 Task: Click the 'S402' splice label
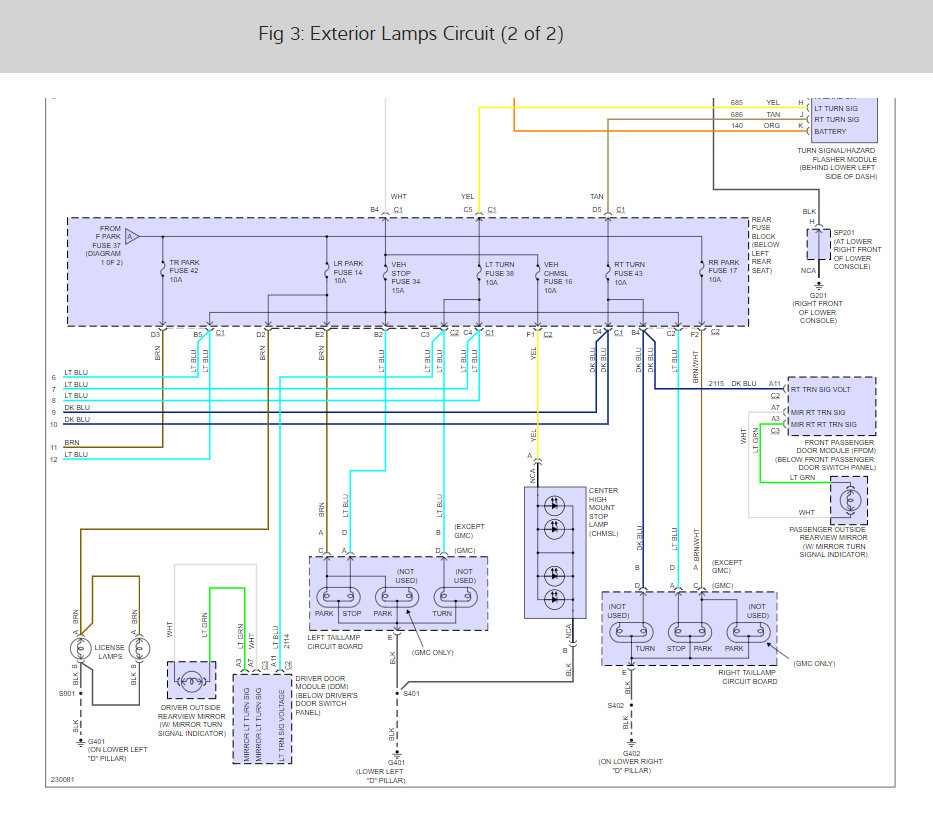coord(616,706)
